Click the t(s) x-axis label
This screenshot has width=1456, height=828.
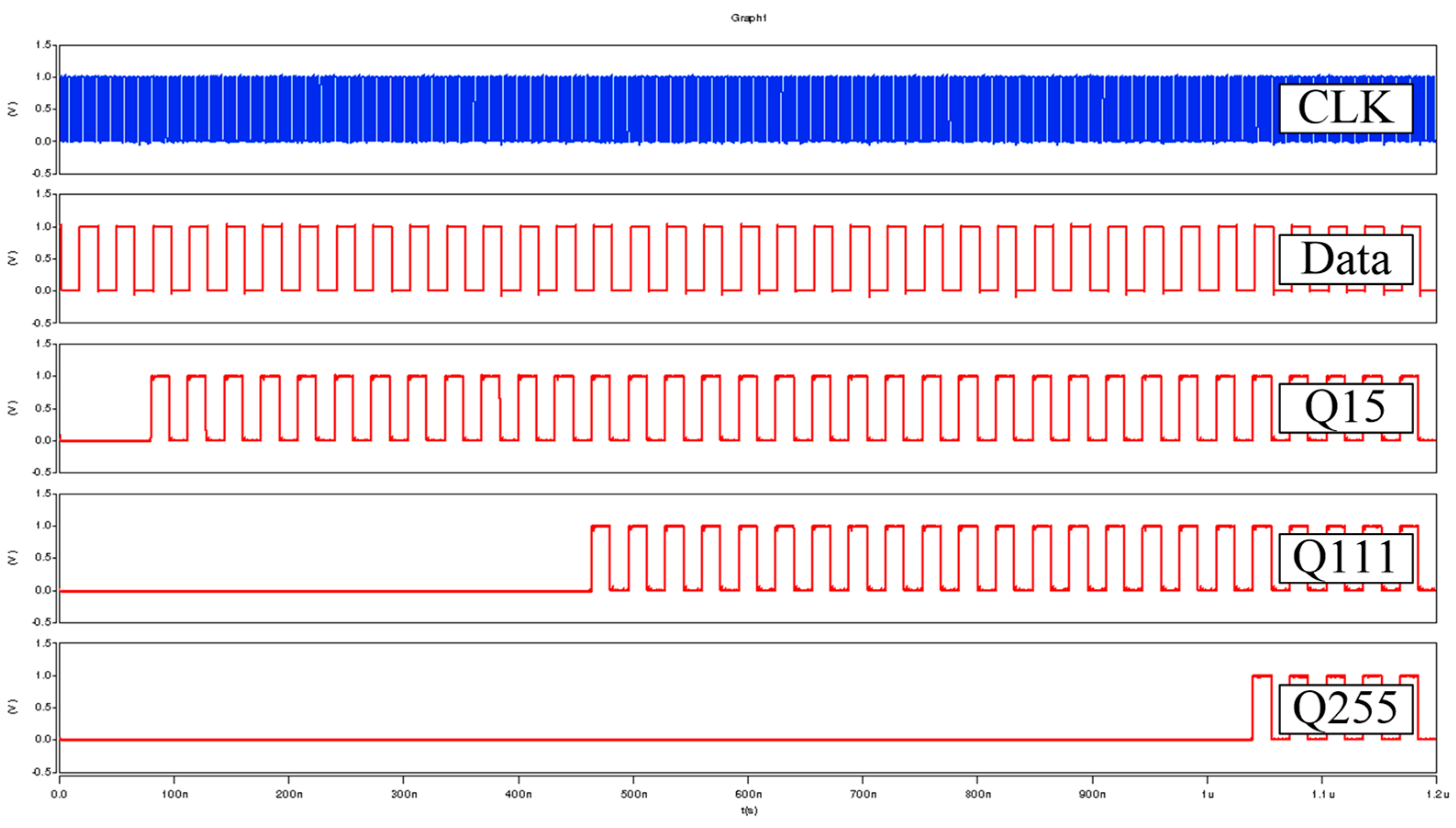click(748, 811)
